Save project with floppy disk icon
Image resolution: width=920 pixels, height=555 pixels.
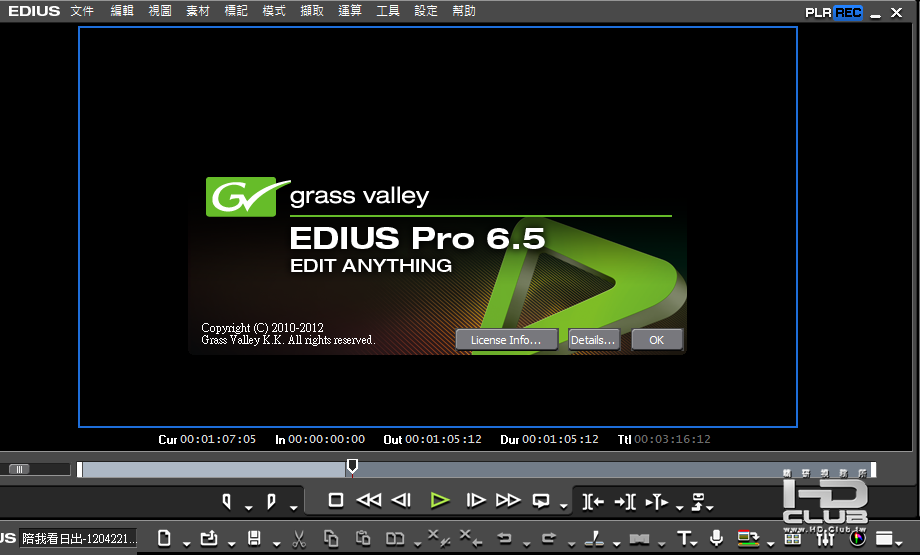254,538
